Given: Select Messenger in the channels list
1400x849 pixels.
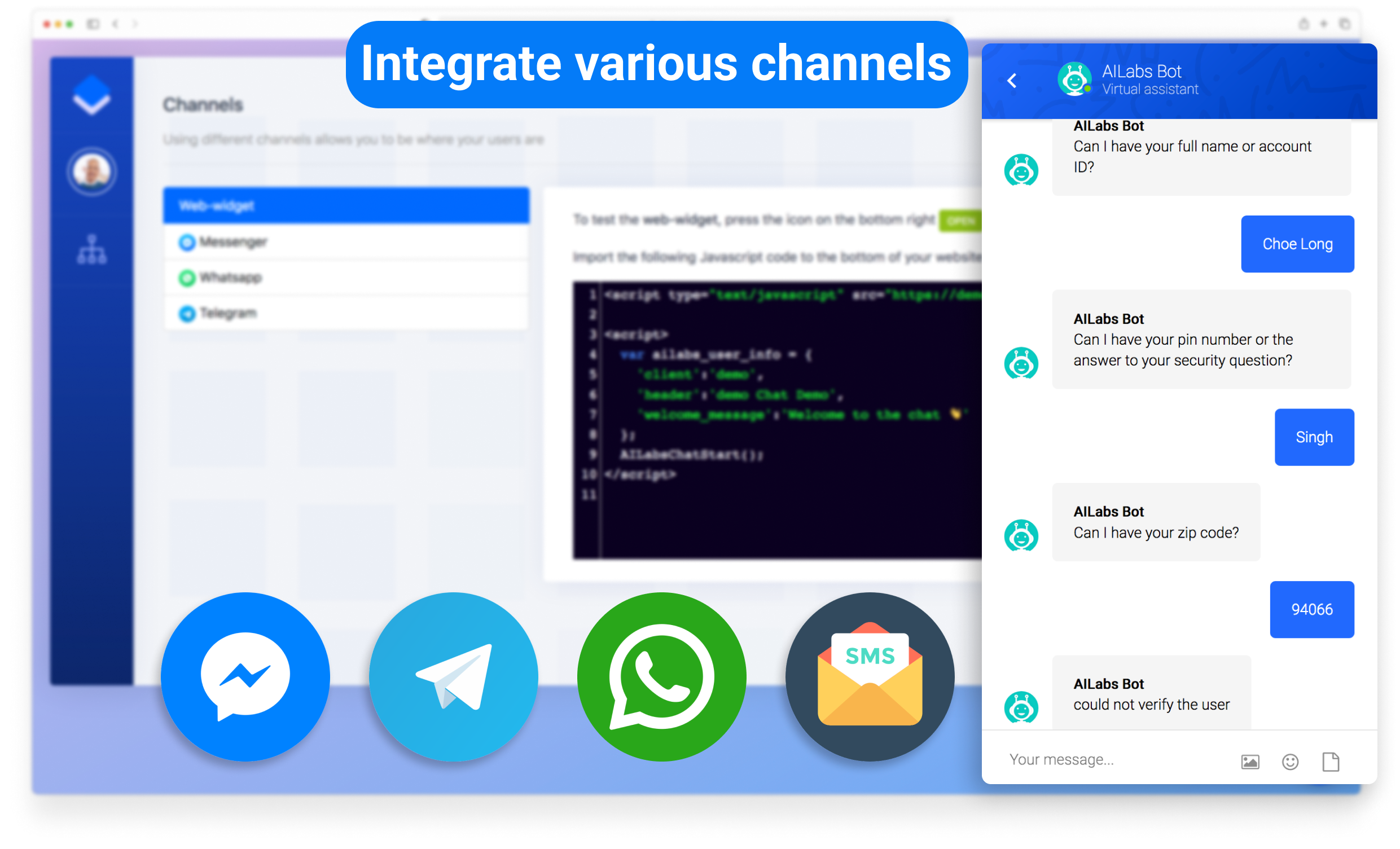Looking at the screenshot, I should [346, 242].
